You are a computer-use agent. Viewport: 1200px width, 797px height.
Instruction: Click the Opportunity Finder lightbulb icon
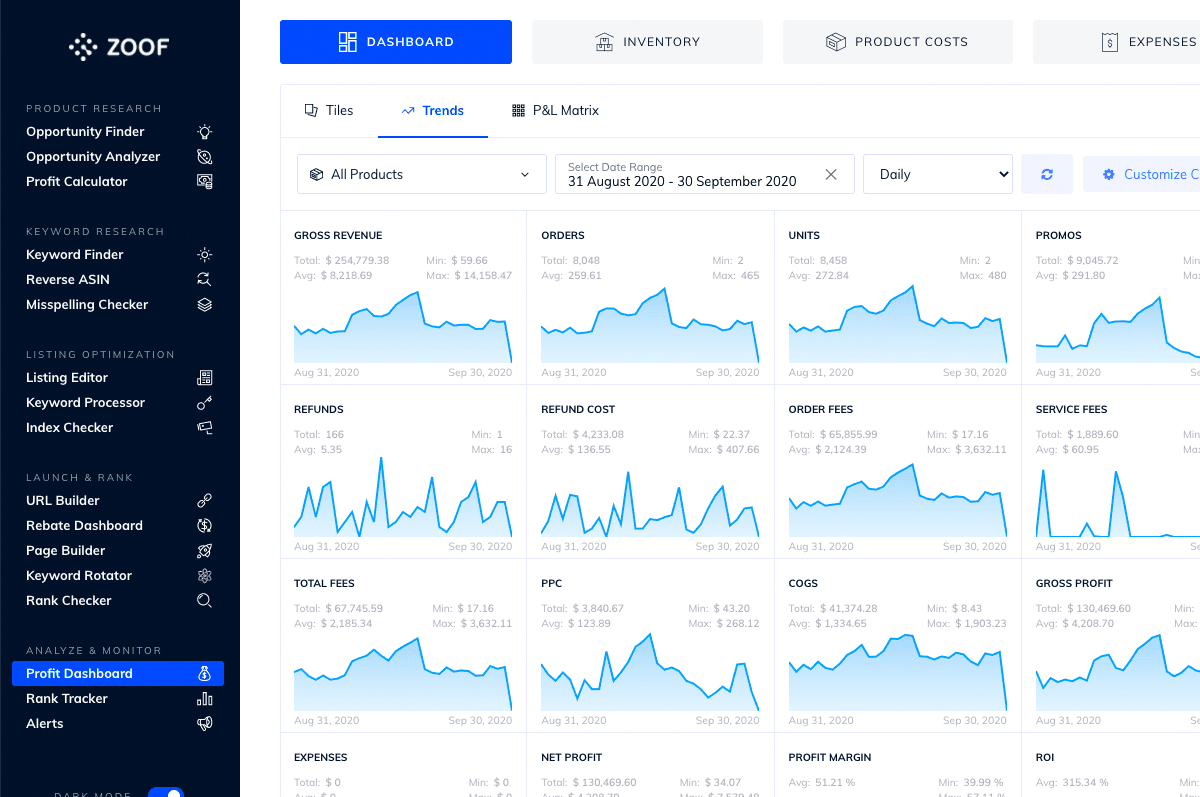pos(204,132)
